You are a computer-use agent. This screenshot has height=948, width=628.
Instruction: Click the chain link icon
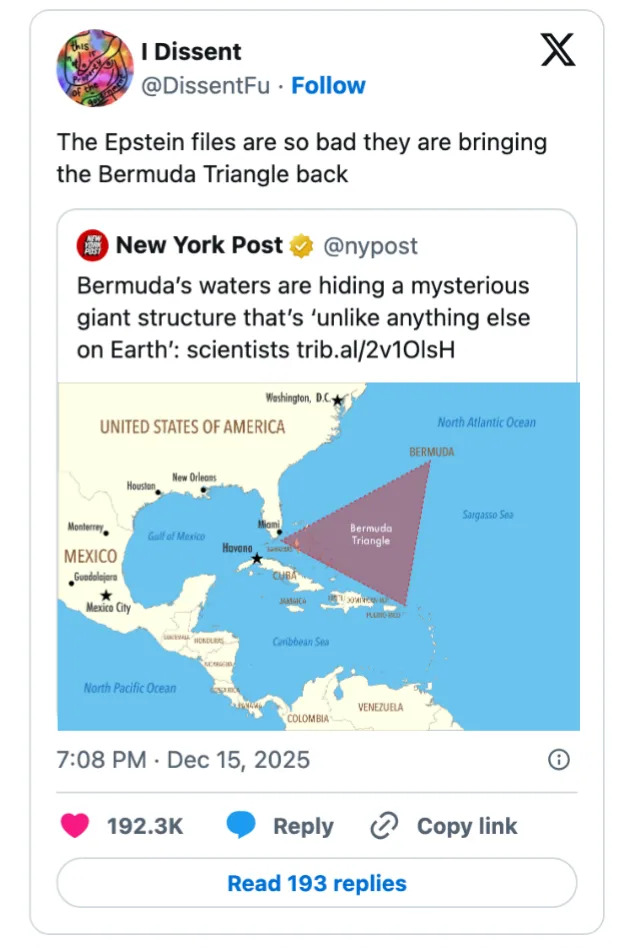pos(385,826)
